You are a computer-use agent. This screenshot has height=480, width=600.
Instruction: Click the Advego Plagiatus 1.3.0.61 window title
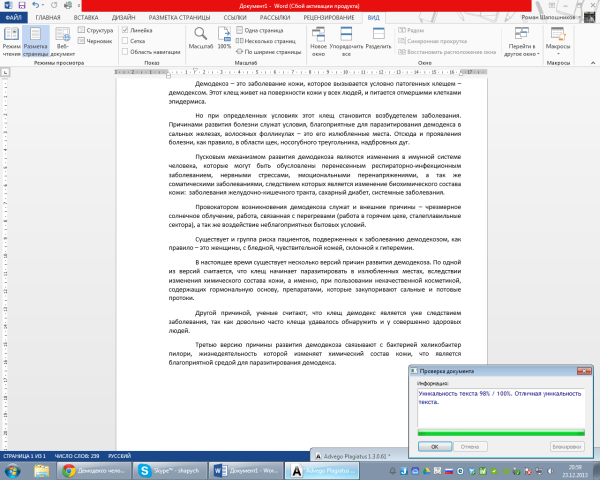click(355, 456)
